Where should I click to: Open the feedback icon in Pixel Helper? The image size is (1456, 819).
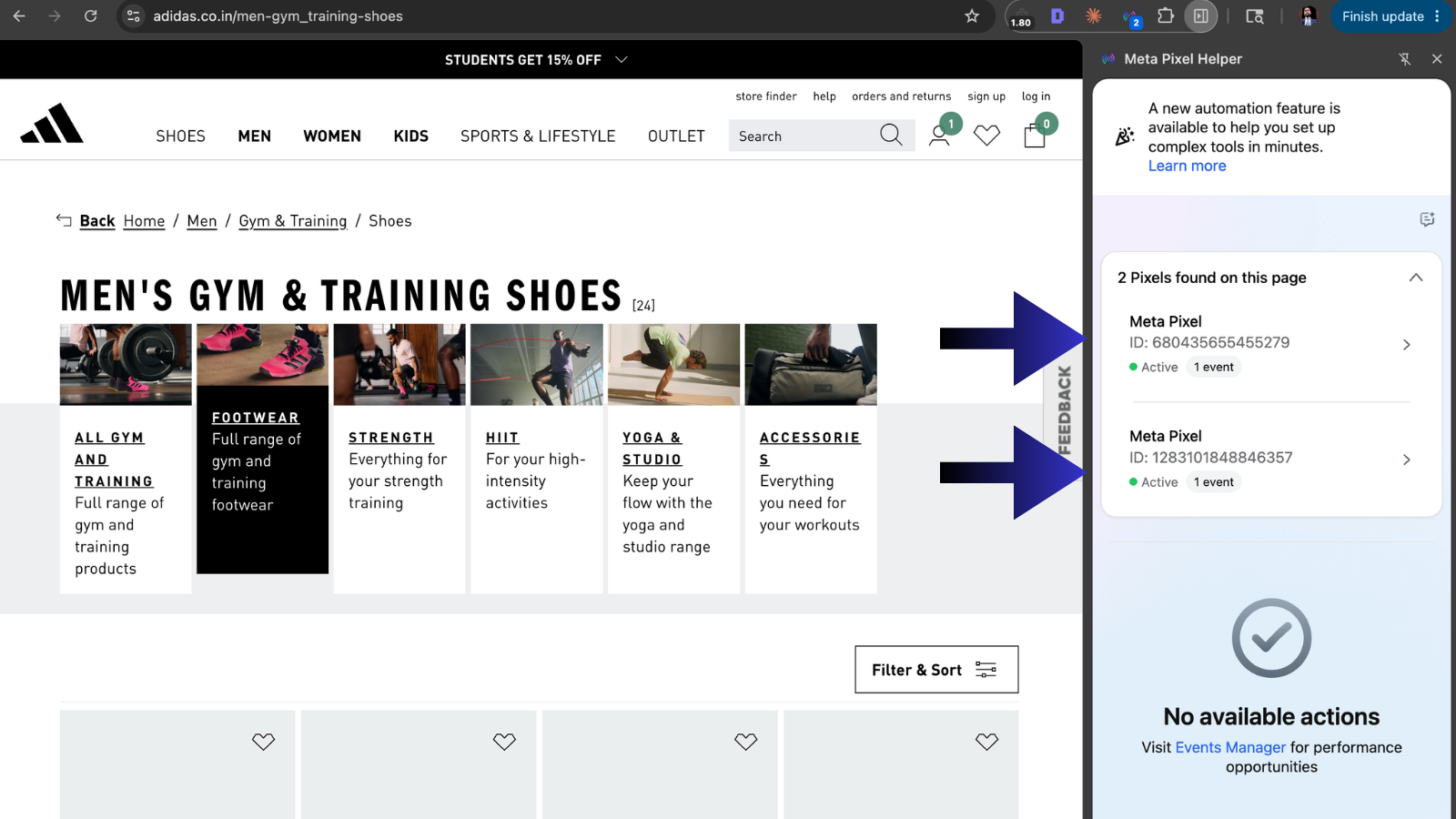tap(1427, 219)
